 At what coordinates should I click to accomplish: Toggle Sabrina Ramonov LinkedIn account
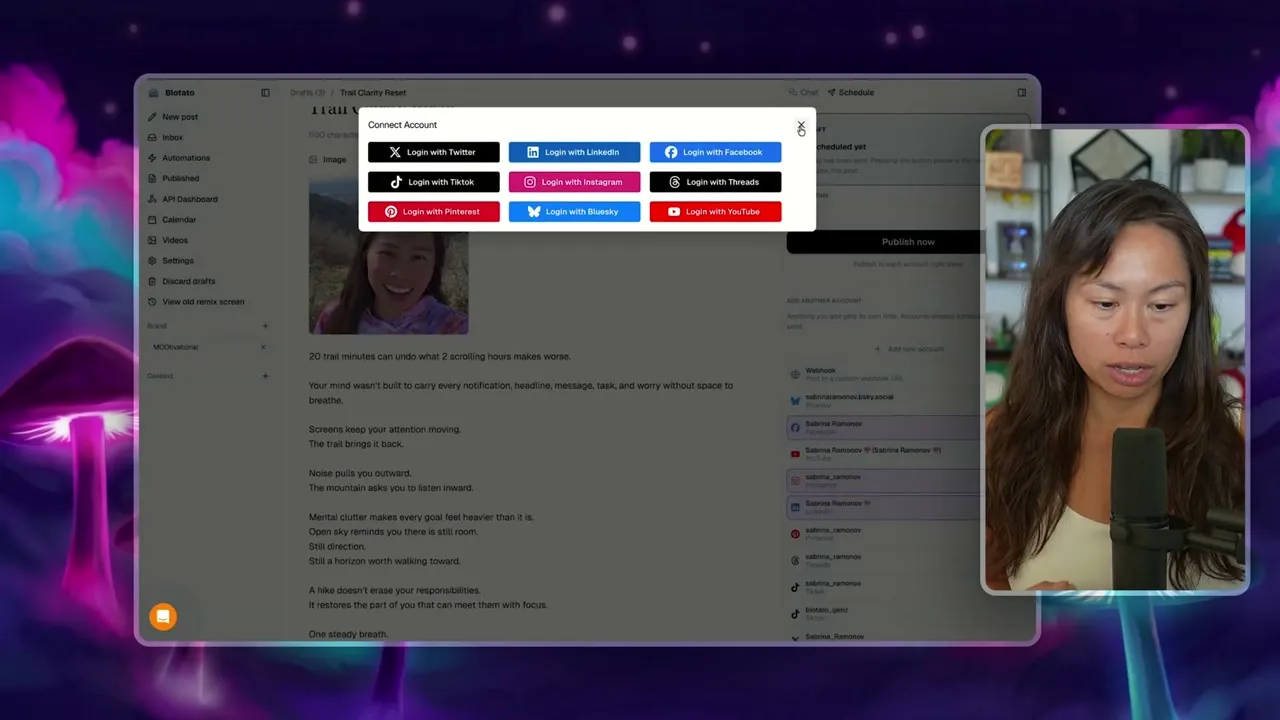tap(908, 507)
